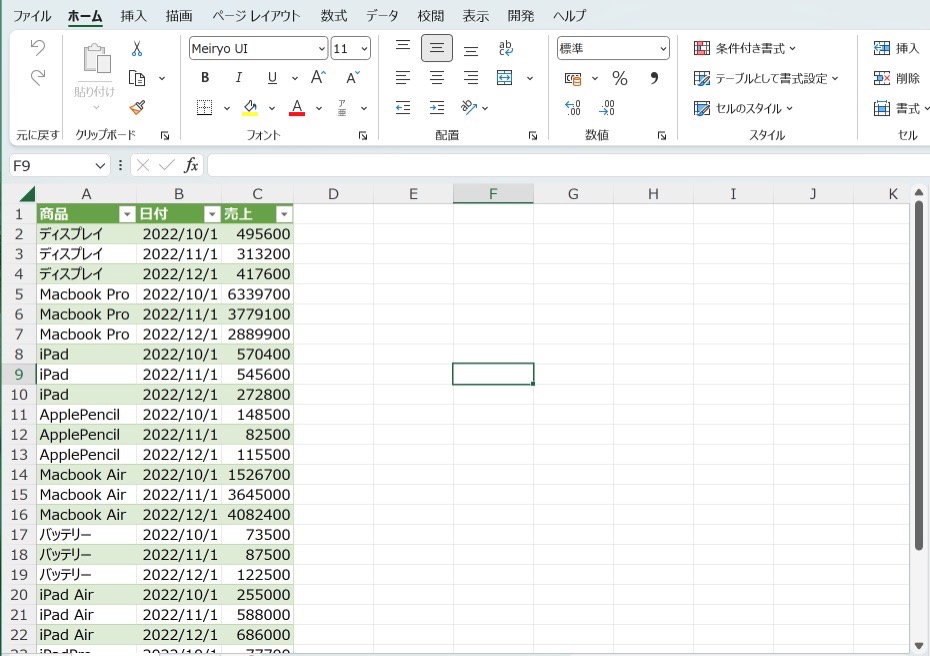
Task: Click the Insert Function fx icon
Action: pyautogui.click(x=191, y=165)
